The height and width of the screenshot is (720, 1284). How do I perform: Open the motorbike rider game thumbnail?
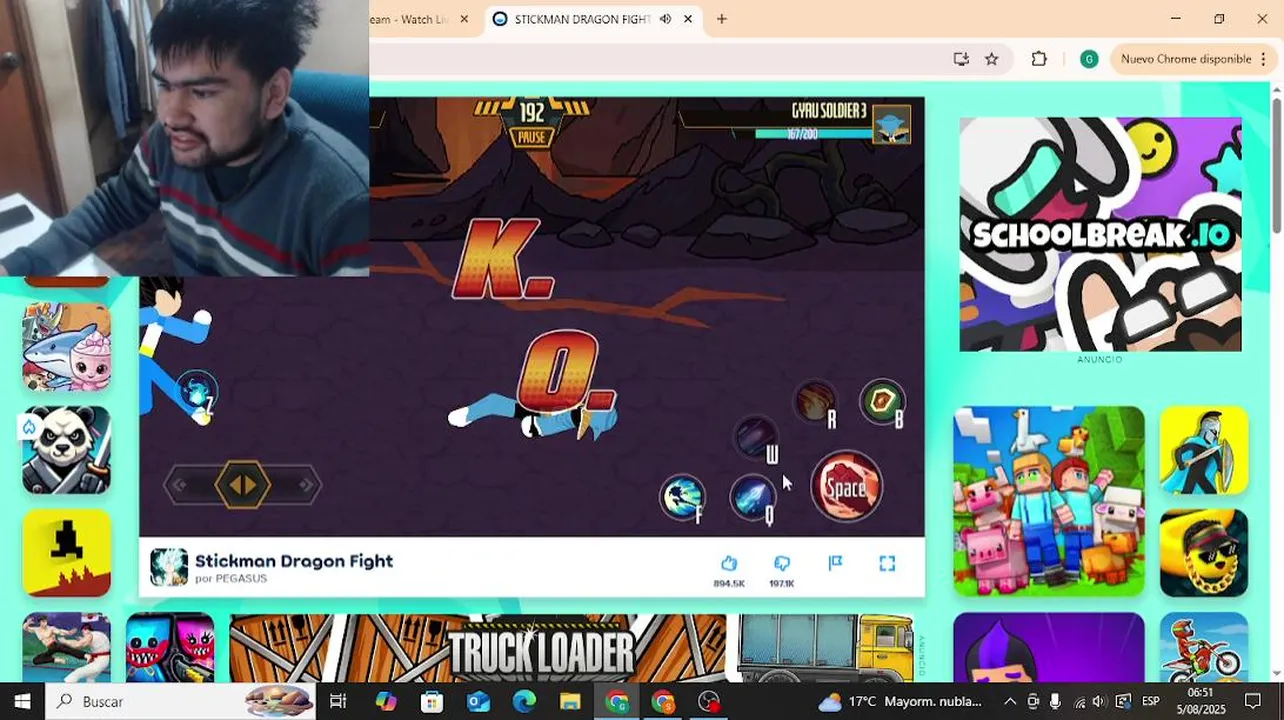coord(1204,647)
